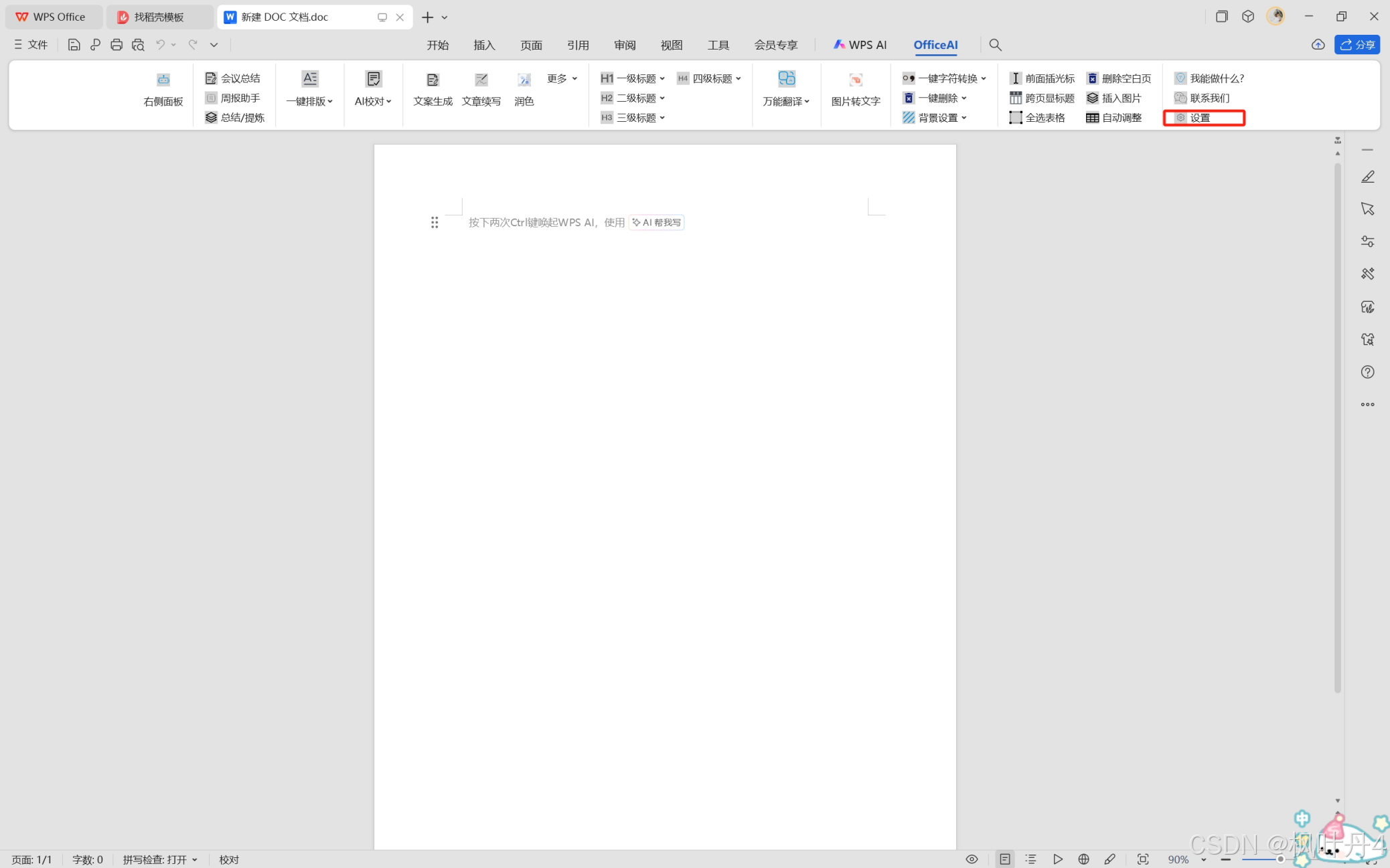Open the 插入 (insert) ribbon tab
Image resolution: width=1390 pixels, height=868 pixels.
click(484, 45)
